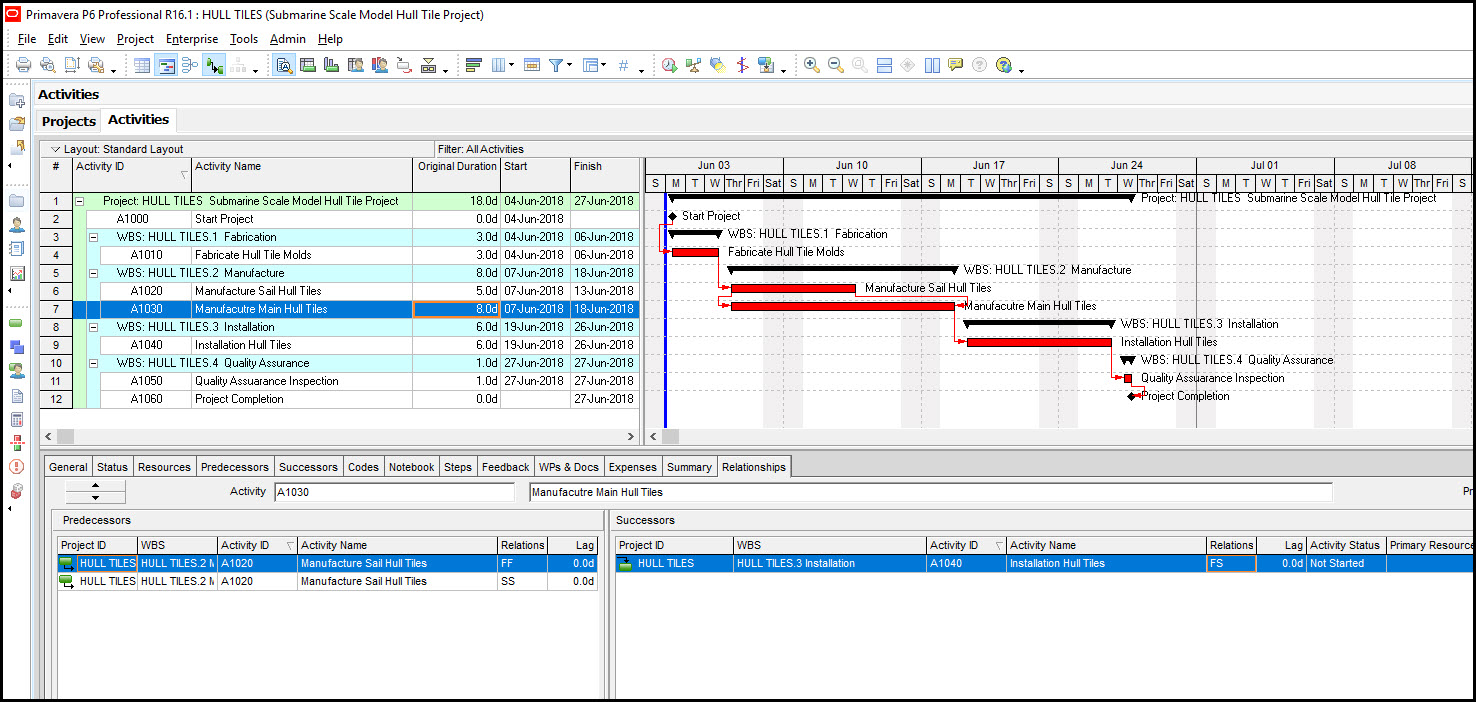Screen dimensions: 1476x702
Task: Open the Columns icon in the toolbar
Action: 499,65
